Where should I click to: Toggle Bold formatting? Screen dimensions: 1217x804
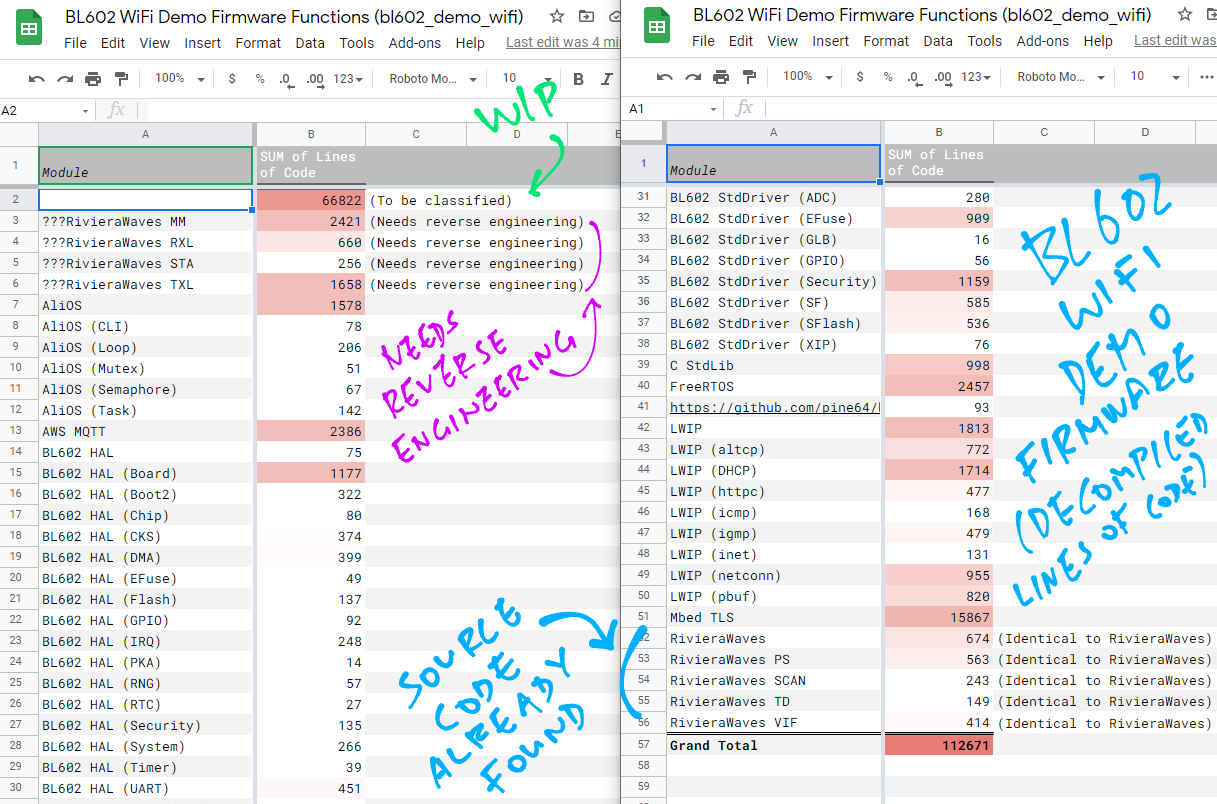[578, 79]
